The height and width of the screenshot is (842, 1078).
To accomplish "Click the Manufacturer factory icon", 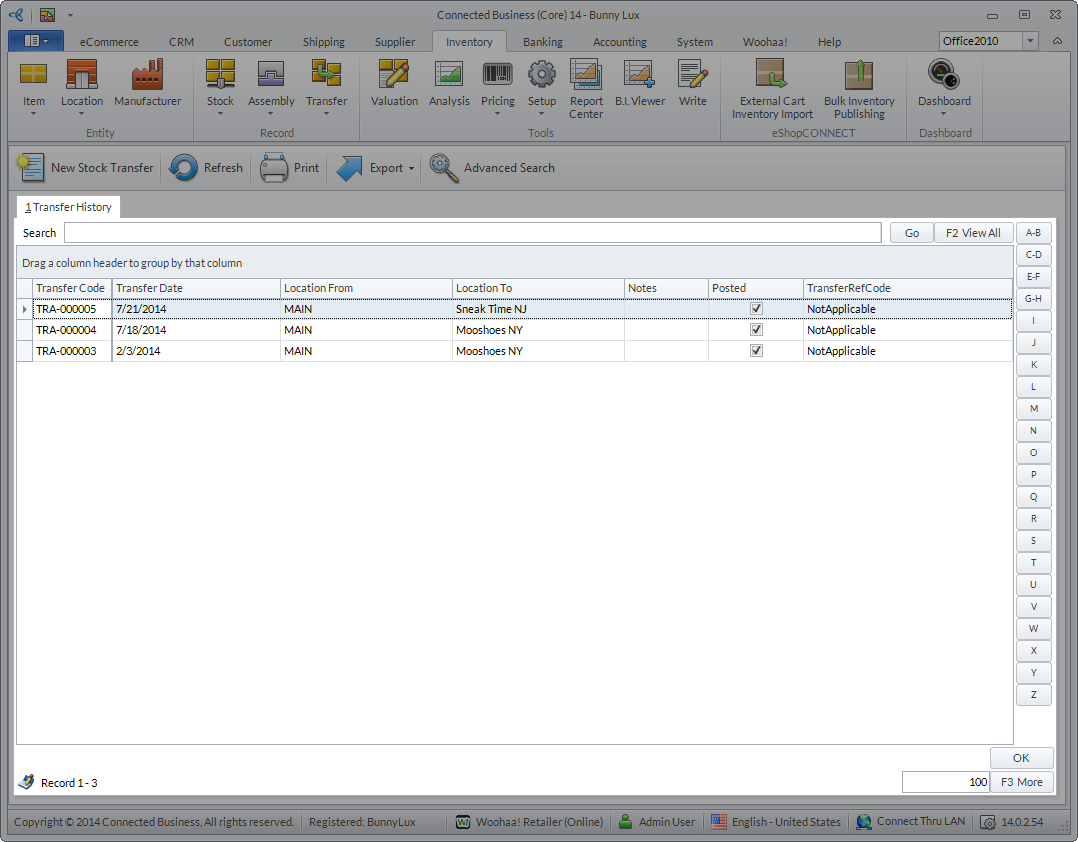I will point(147,75).
